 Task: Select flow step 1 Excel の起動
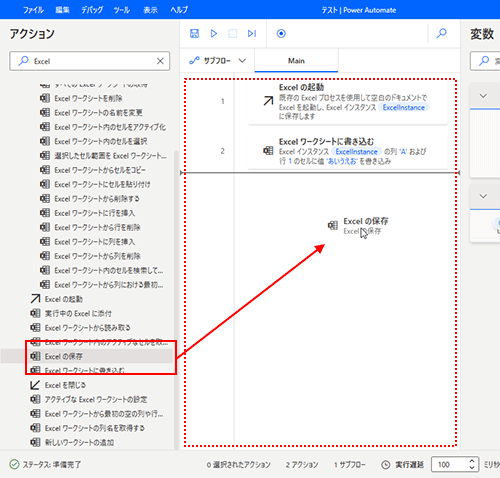click(348, 102)
